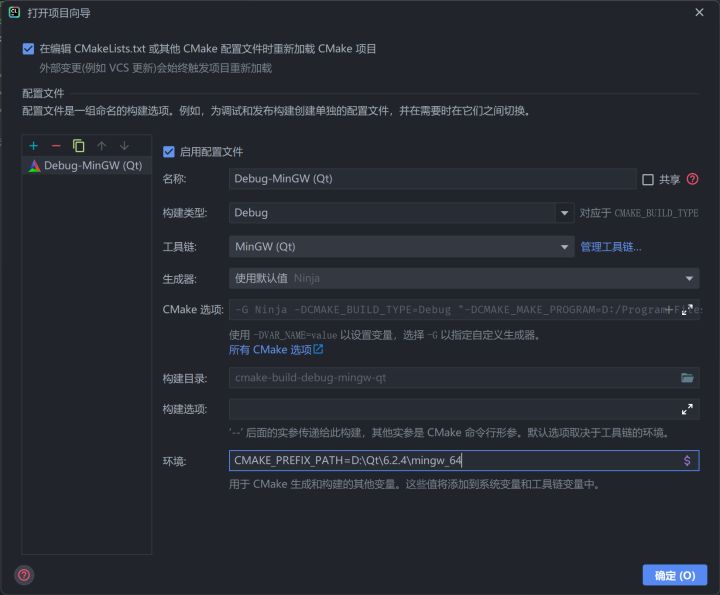The image size is (720, 595).
Task: Click the move profile down arrow
Action: [x=124, y=146]
